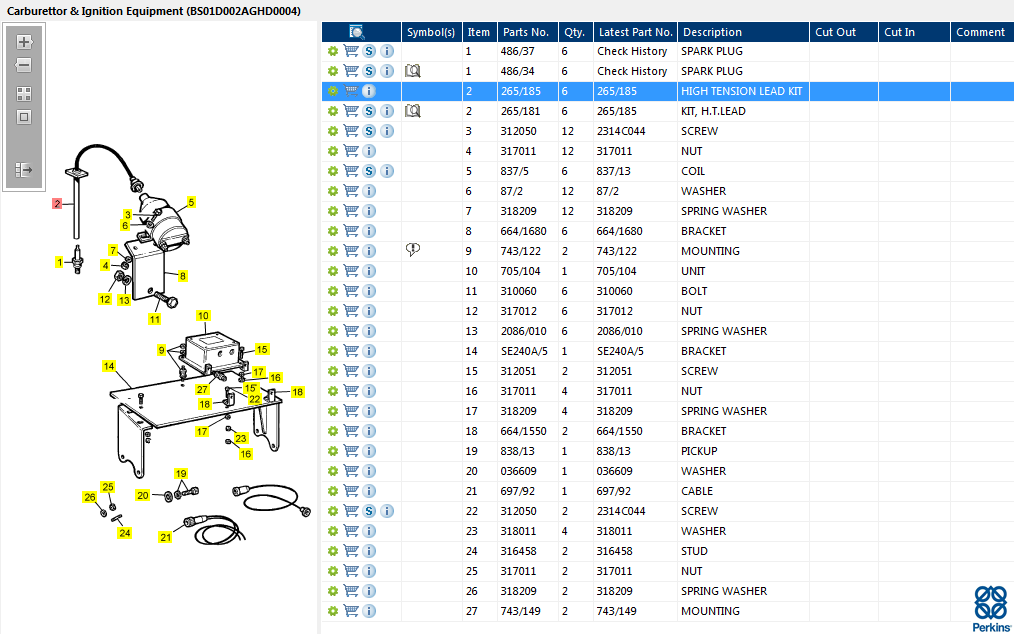Open supersession S icon for item 22 SCREW

[369, 511]
